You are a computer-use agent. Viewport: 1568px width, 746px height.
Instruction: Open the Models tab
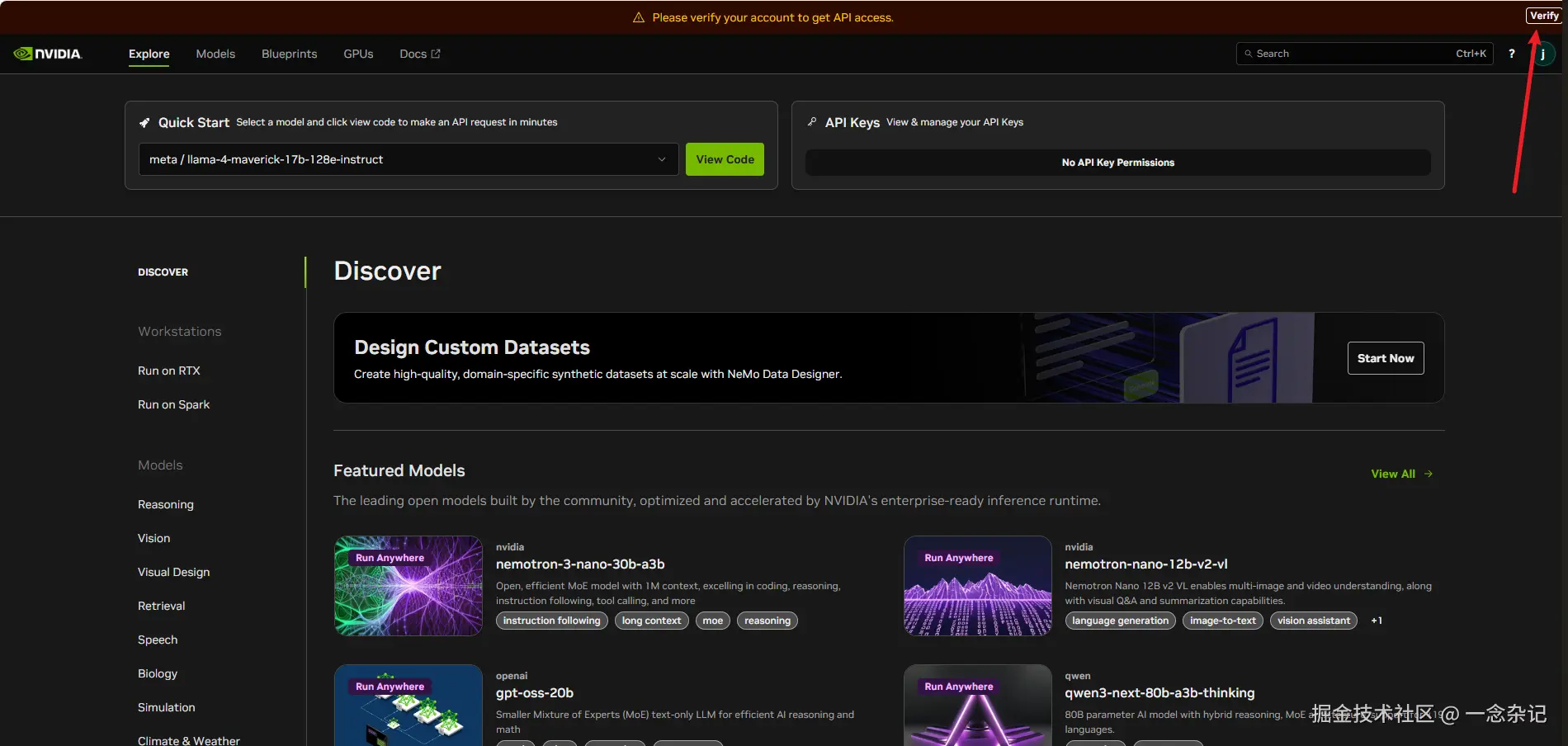coord(215,54)
